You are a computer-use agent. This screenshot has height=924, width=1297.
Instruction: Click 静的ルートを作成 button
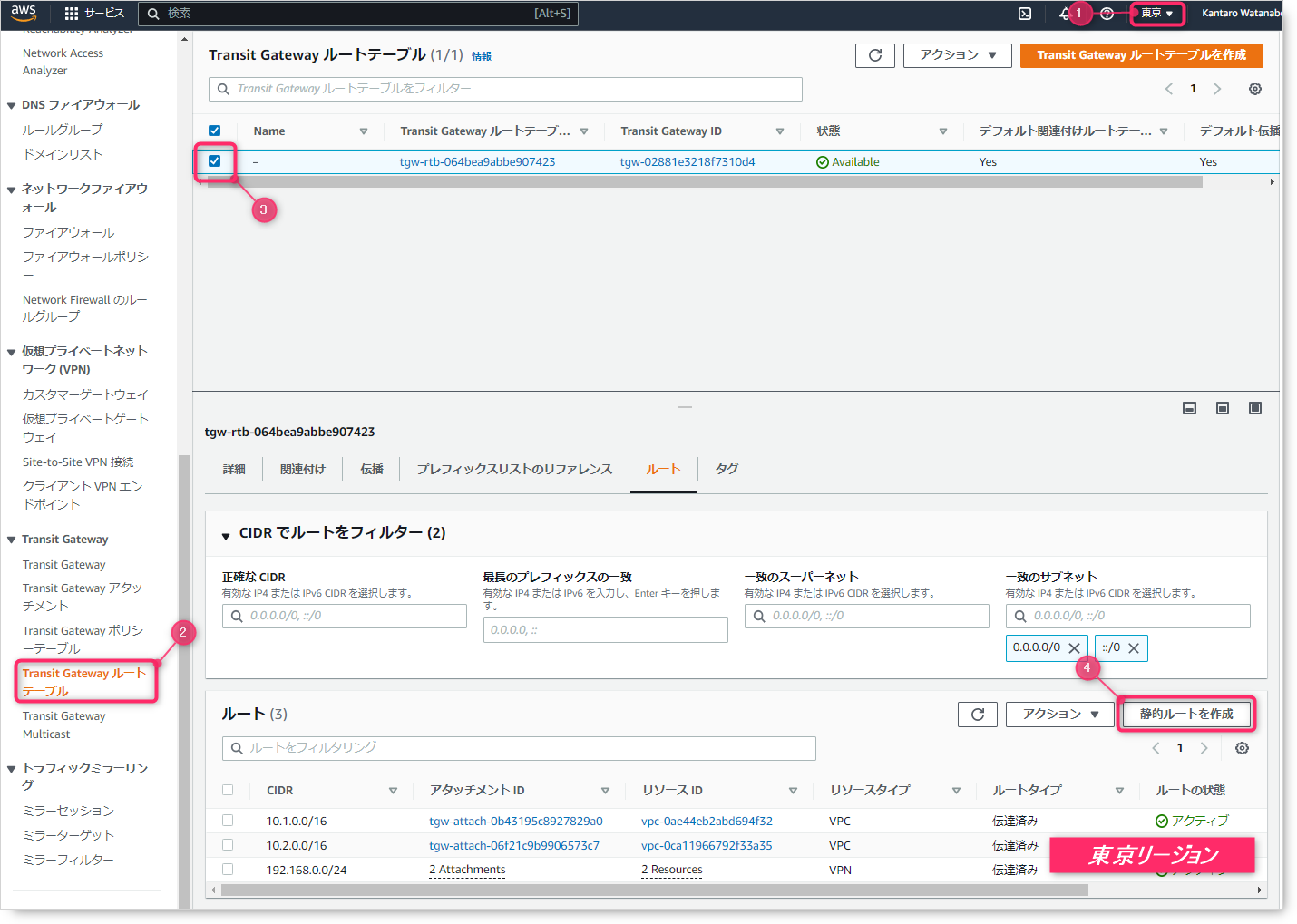1186,715
